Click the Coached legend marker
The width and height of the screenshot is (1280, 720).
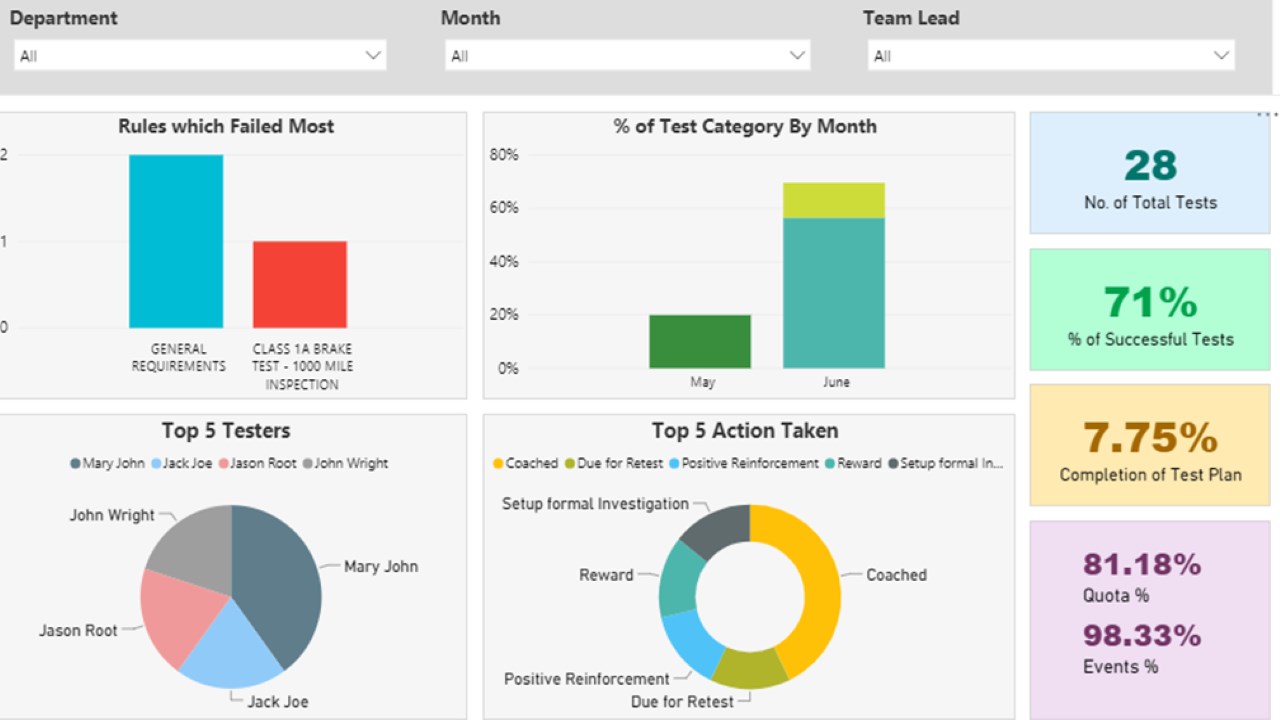498,463
